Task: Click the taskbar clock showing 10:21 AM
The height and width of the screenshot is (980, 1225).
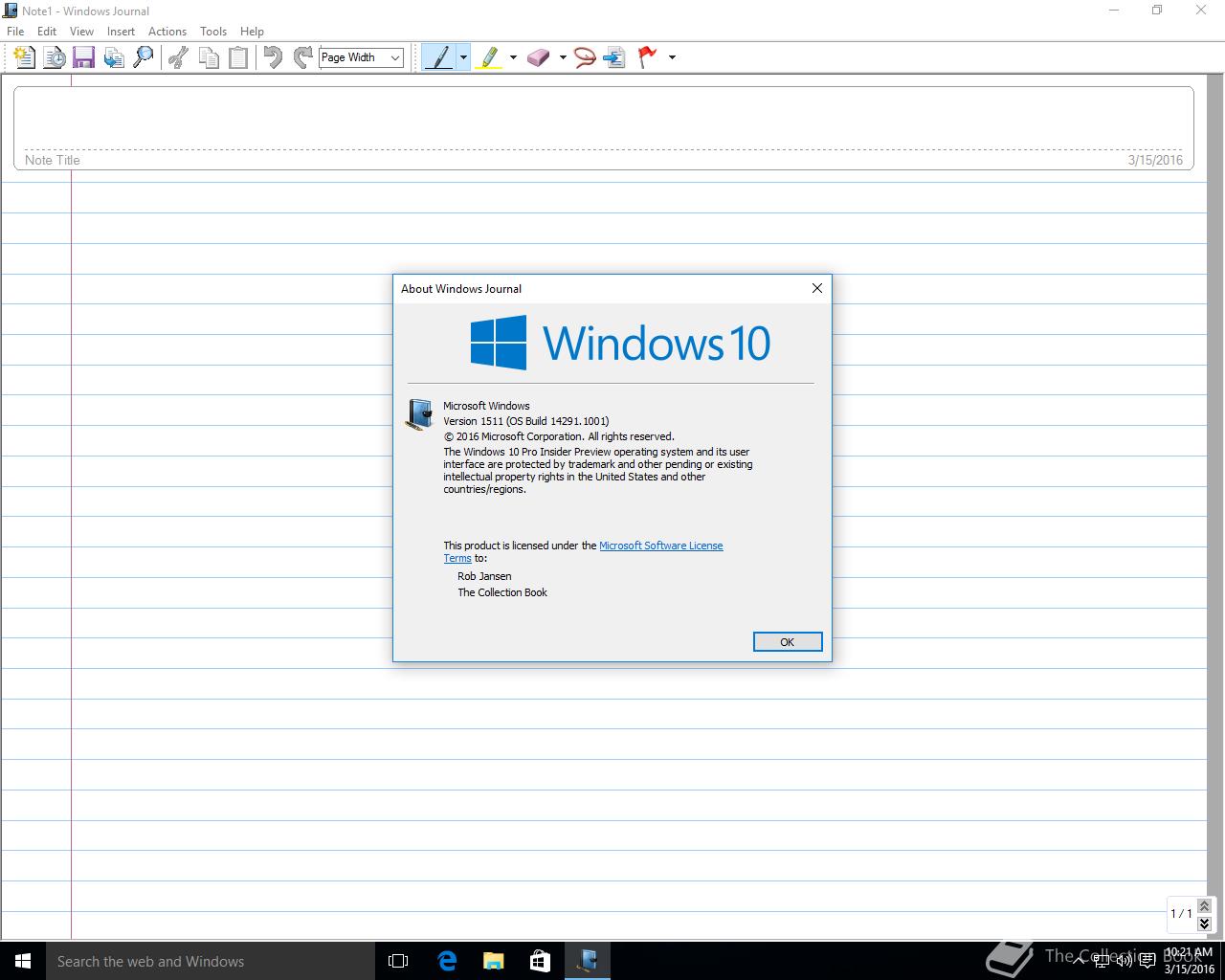Action: tap(1189, 961)
